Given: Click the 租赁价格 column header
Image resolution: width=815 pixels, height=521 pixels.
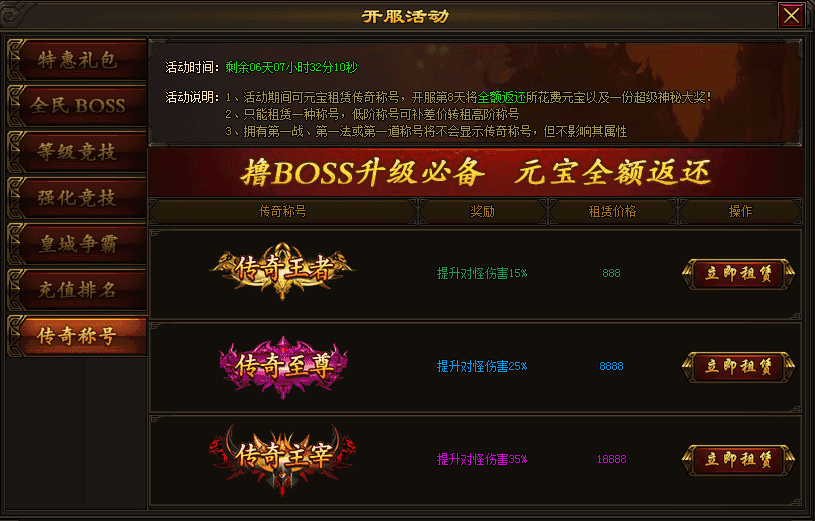Looking at the screenshot, I should 612,211.
